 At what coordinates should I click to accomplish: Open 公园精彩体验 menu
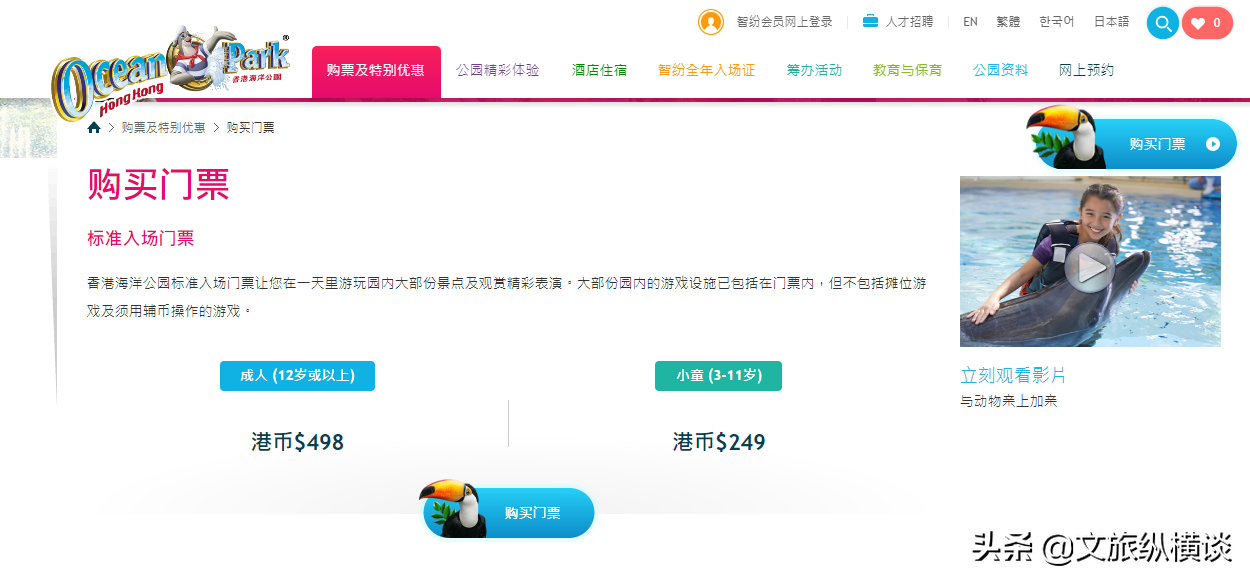pos(498,71)
